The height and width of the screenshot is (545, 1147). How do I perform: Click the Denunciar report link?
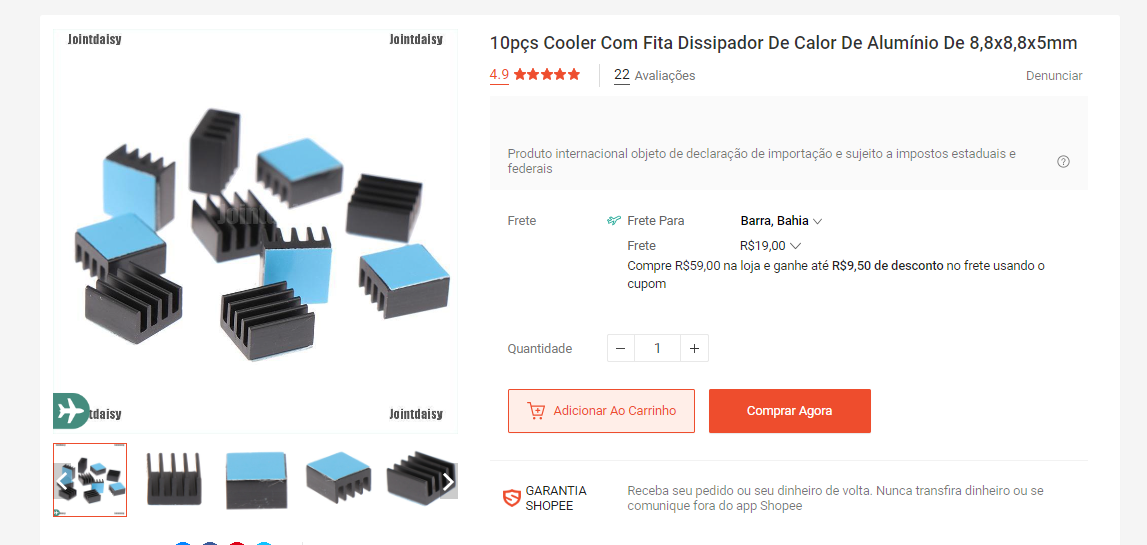pyautogui.click(x=1053, y=75)
